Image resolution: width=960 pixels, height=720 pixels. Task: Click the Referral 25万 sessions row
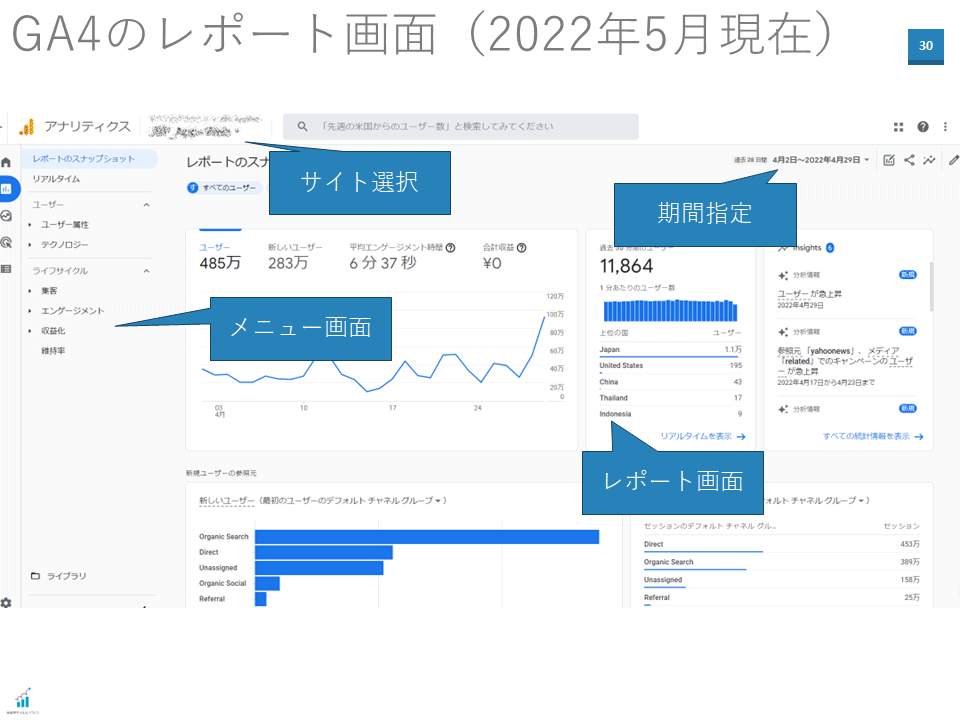pos(781,598)
